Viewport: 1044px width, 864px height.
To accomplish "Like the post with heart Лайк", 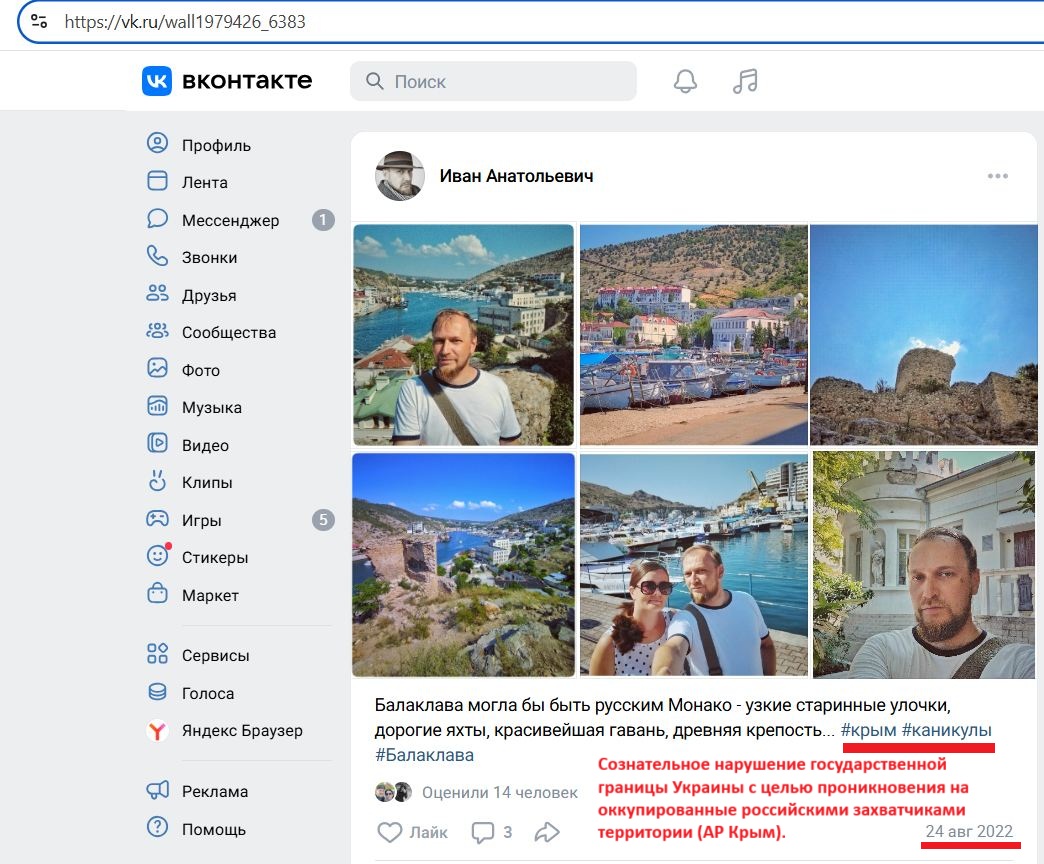I will point(412,832).
